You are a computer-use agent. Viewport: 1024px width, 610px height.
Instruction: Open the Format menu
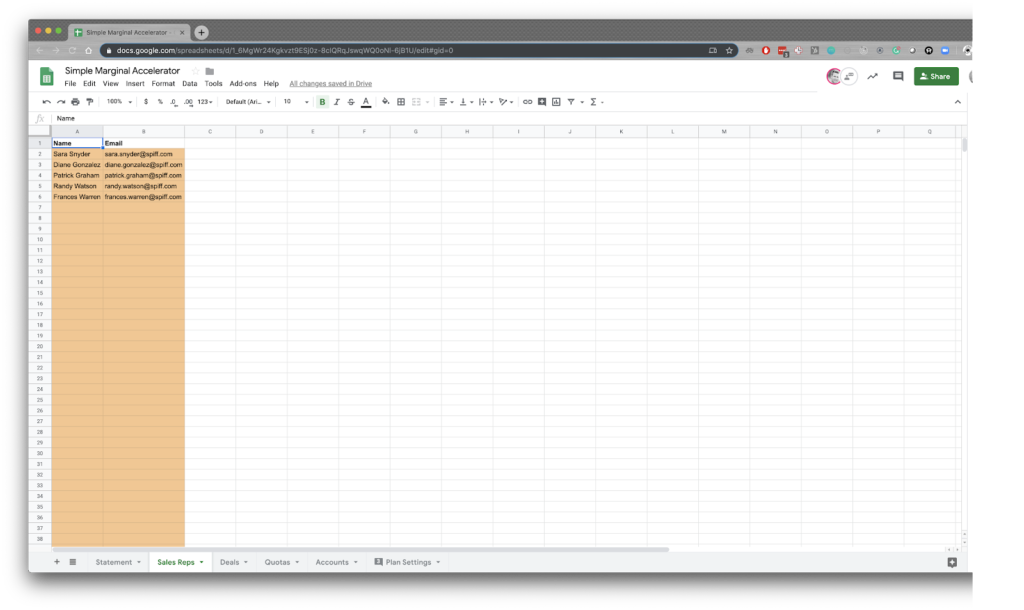(x=163, y=83)
